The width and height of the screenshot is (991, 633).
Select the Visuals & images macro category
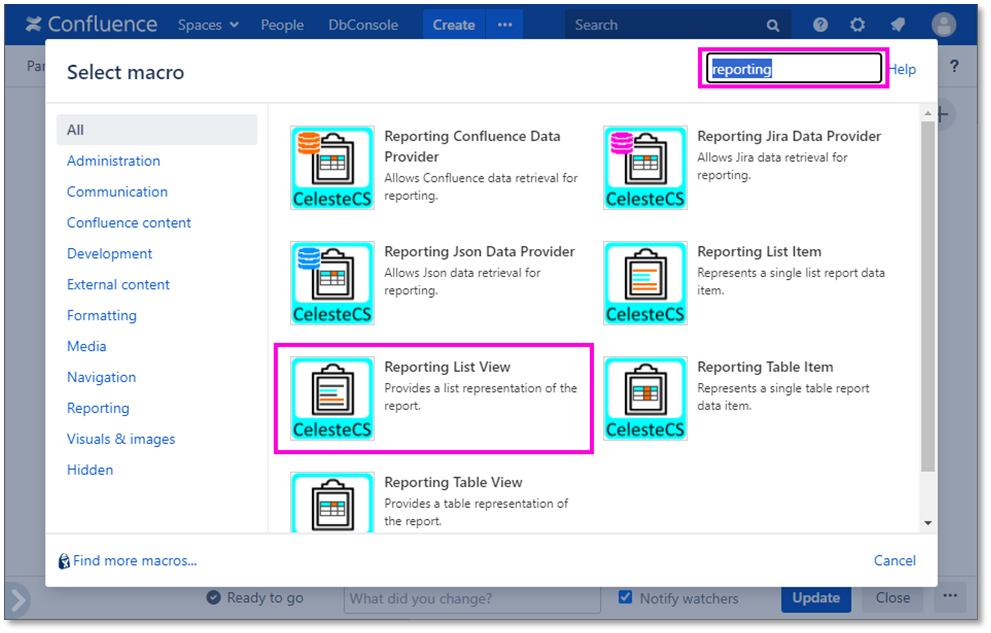coord(121,440)
